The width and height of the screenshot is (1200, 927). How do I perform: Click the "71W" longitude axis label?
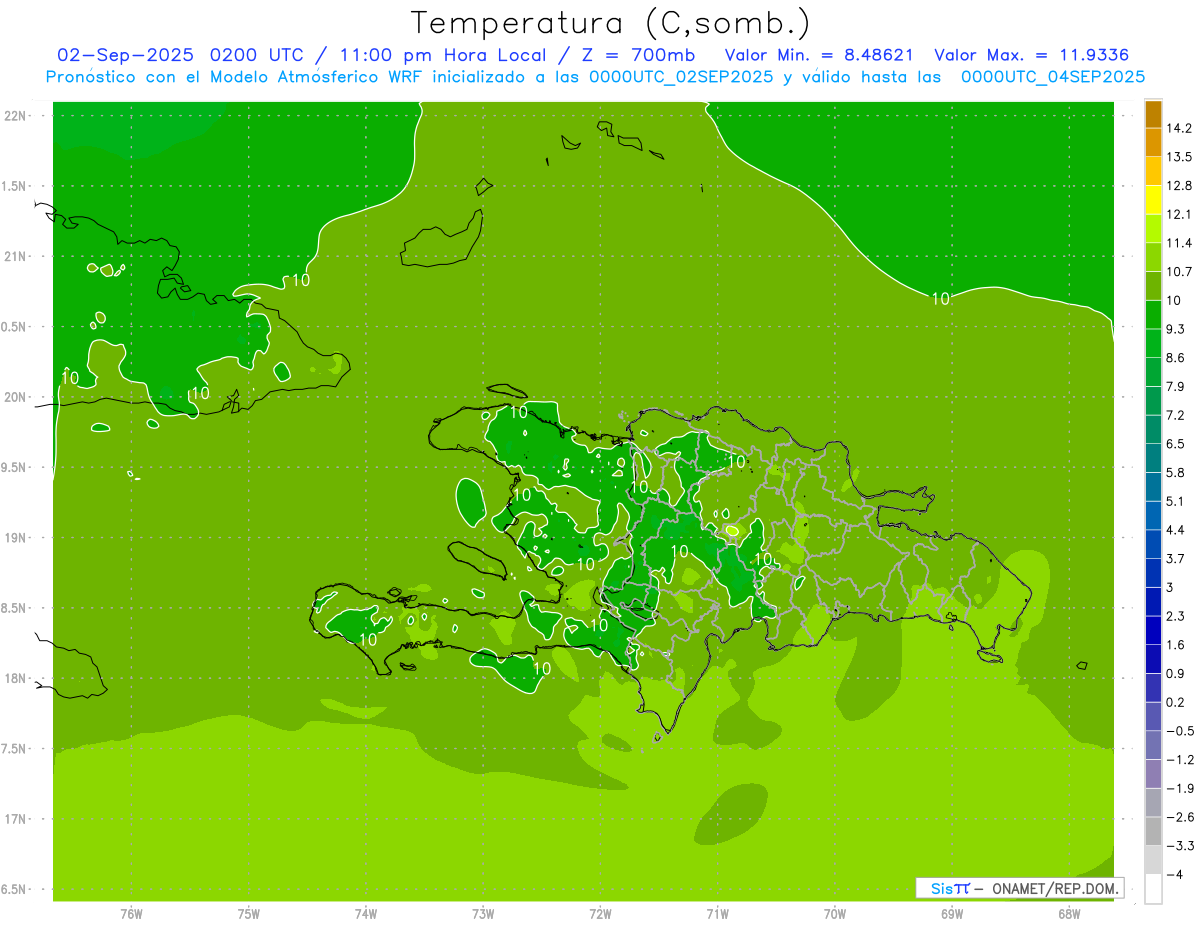[718, 913]
